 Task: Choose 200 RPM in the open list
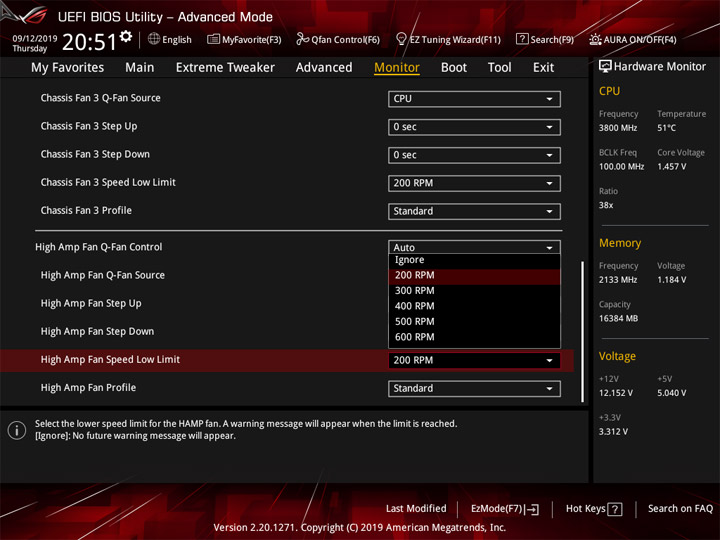click(474, 276)
